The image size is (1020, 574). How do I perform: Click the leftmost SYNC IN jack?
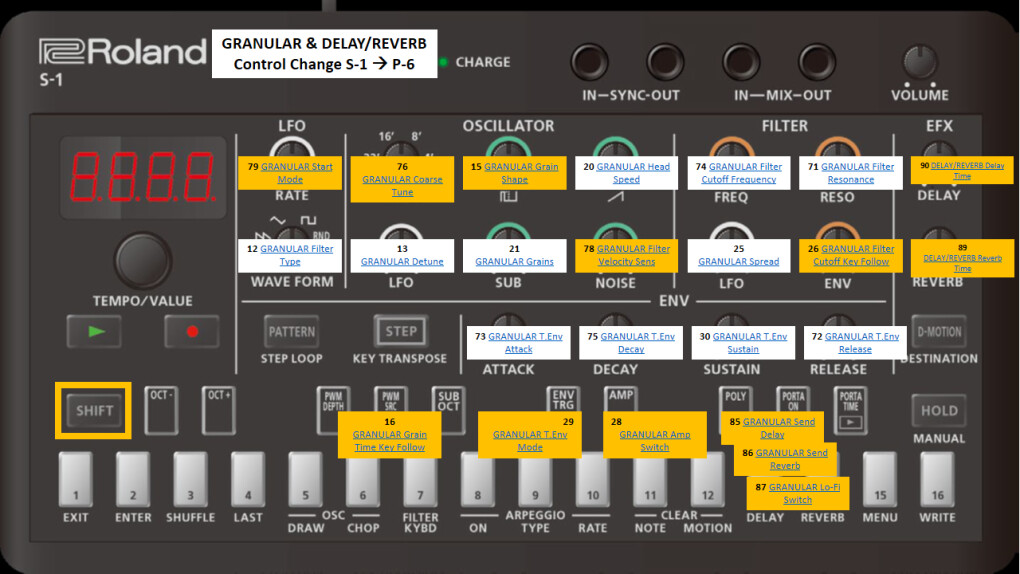(x=589, y=62)
